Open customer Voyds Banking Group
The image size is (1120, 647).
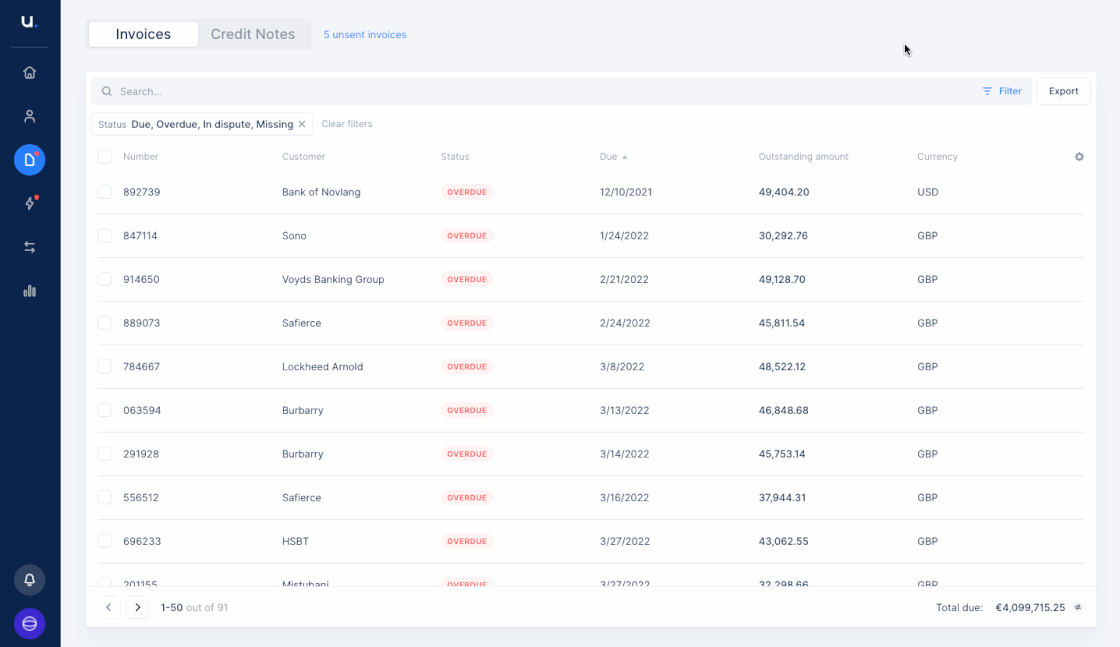333,279
